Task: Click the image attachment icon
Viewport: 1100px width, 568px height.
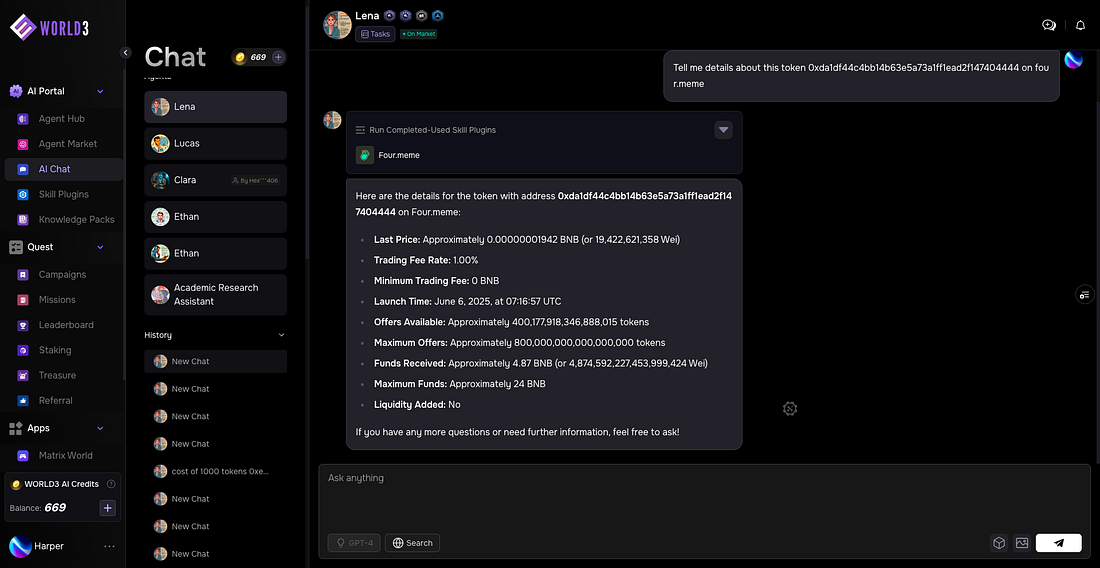Action: pyautogui.click(x=1021, y=543)
